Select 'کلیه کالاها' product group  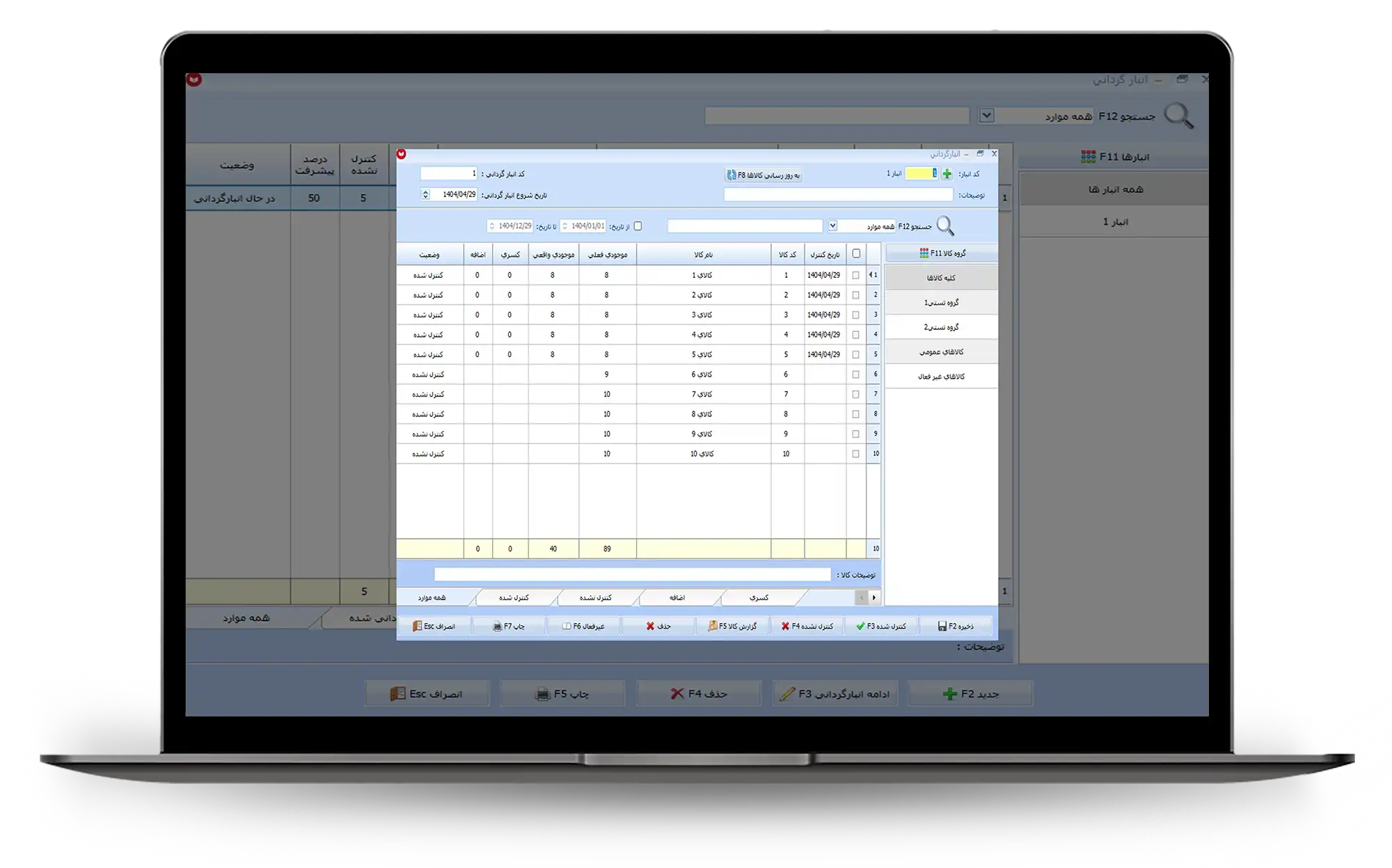click(941, 278)
